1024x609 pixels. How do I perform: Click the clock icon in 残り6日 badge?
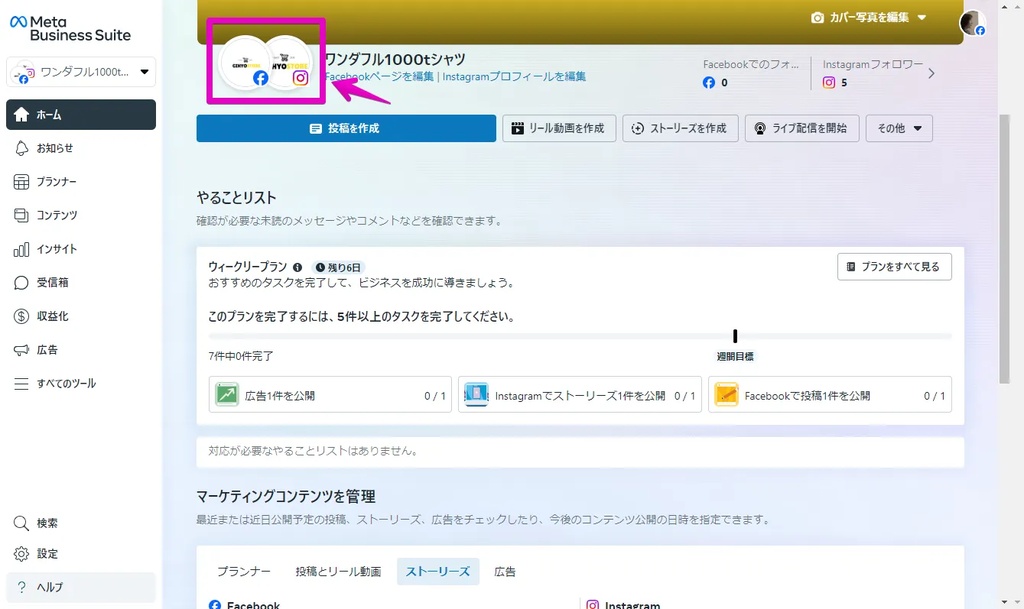pyautogui.click(x=320, y=268)
